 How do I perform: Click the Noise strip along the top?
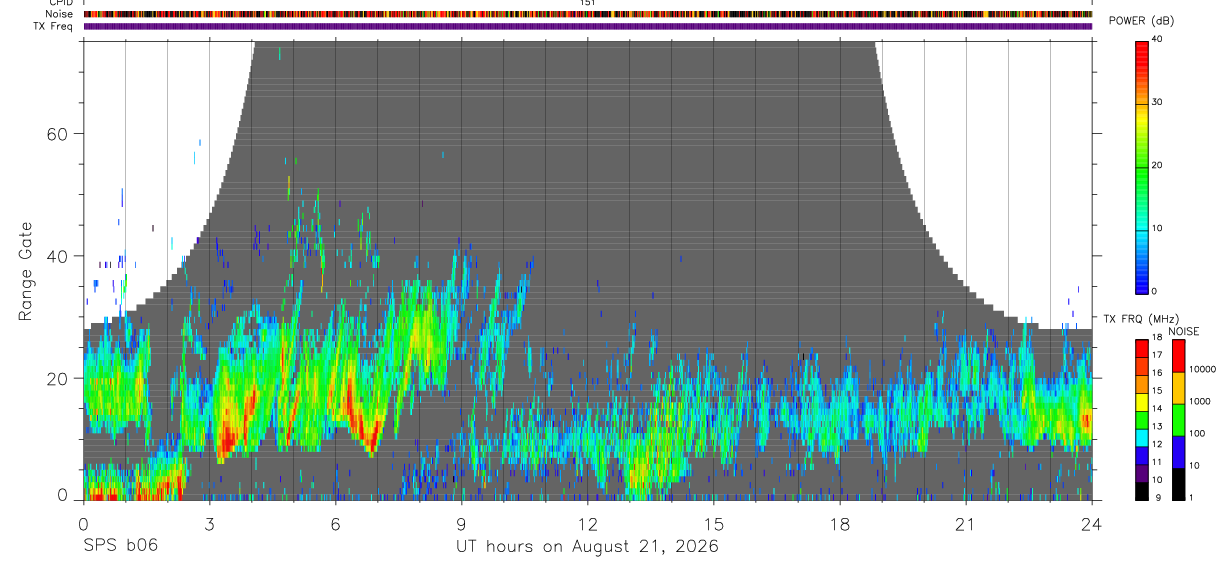pos(587,14)
